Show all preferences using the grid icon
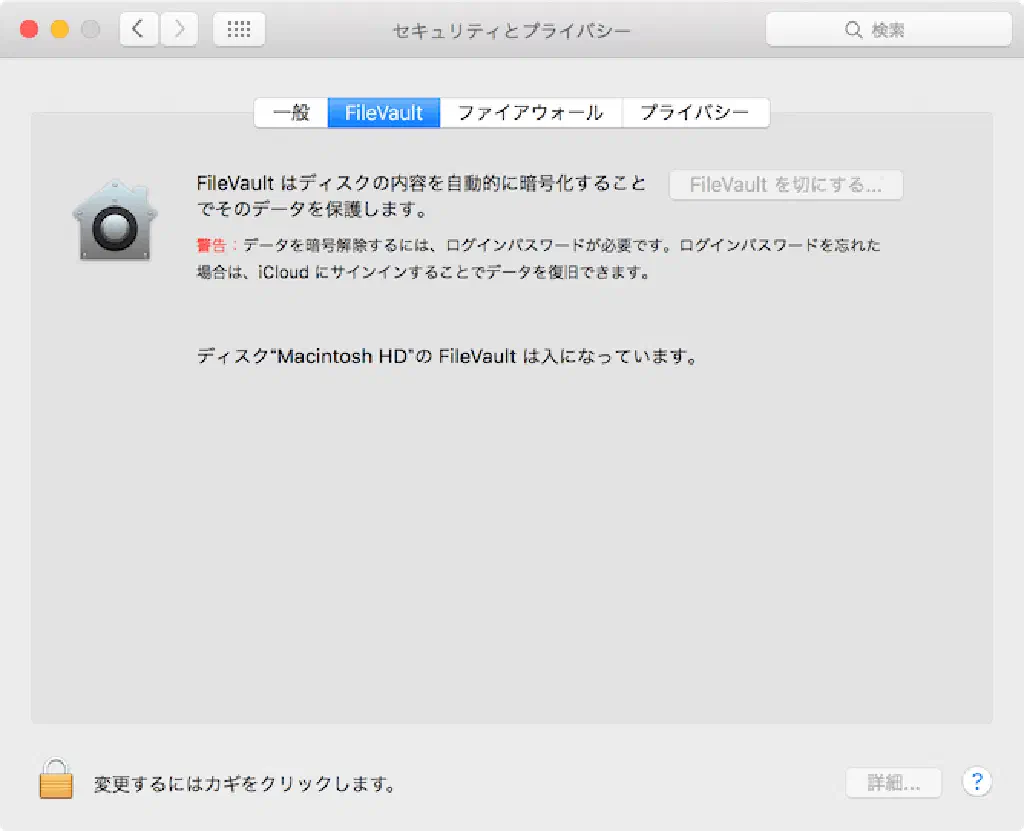The image size is (1024, 831). point(239,30)
